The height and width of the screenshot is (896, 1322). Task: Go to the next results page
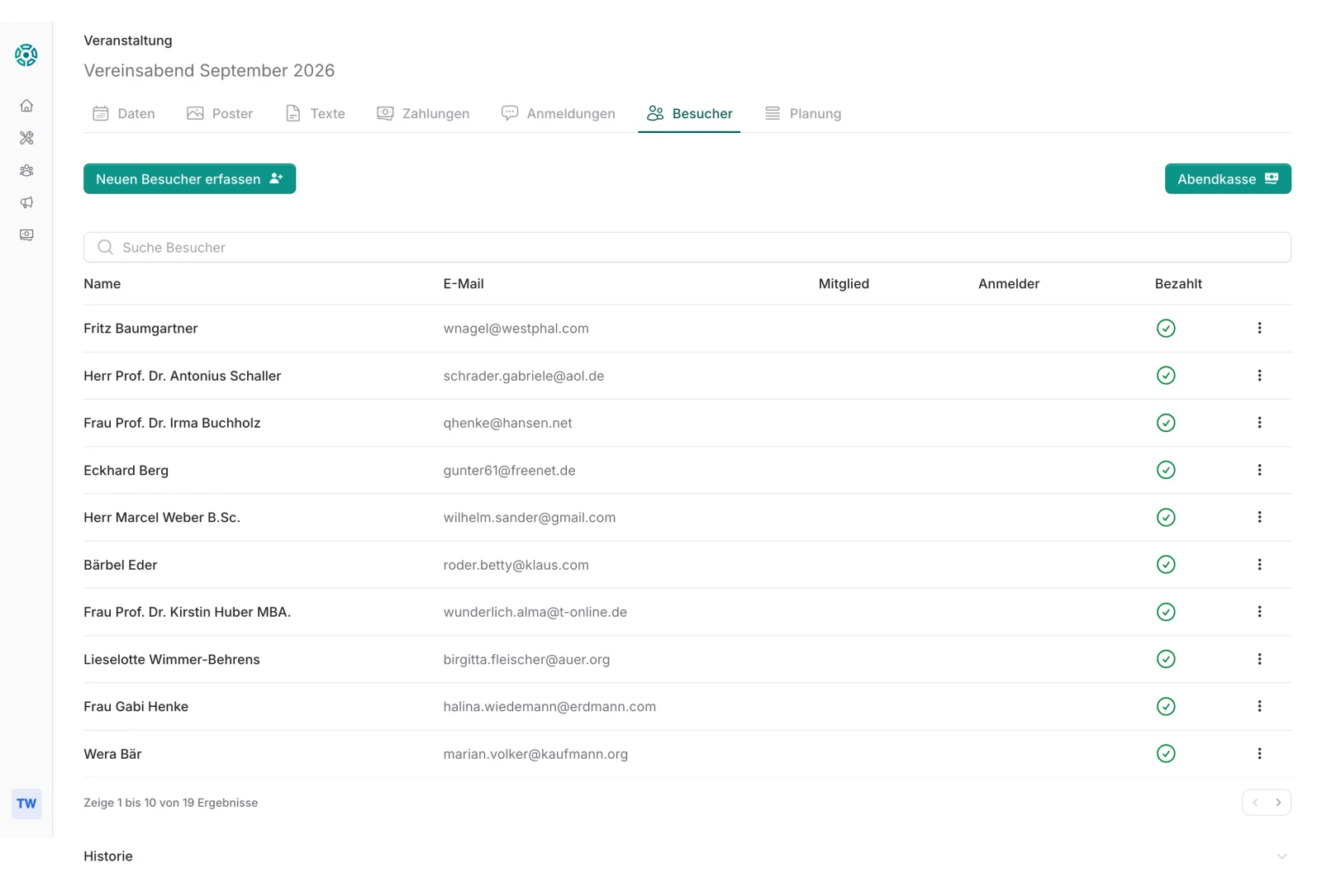[1278, 803]
